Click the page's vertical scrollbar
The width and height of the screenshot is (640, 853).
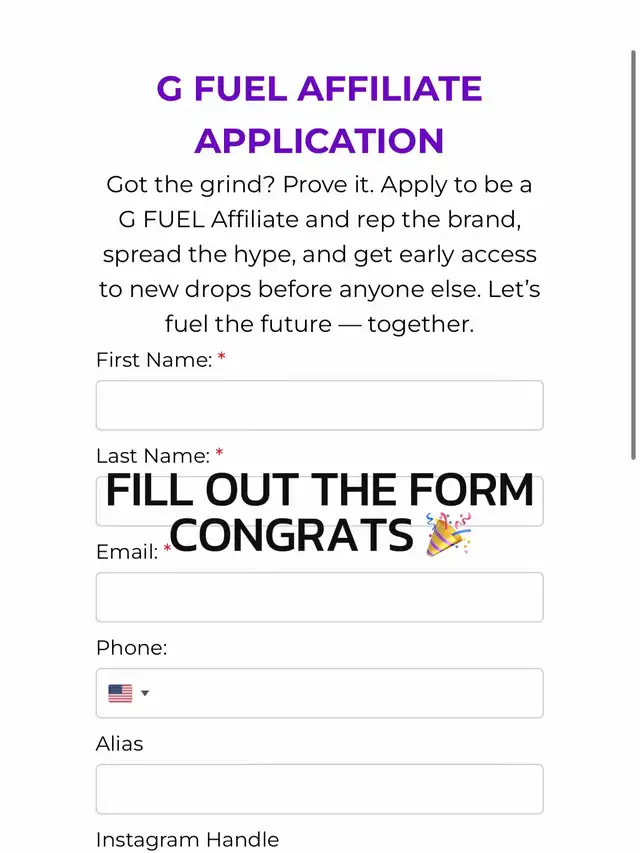click(633, 255)
